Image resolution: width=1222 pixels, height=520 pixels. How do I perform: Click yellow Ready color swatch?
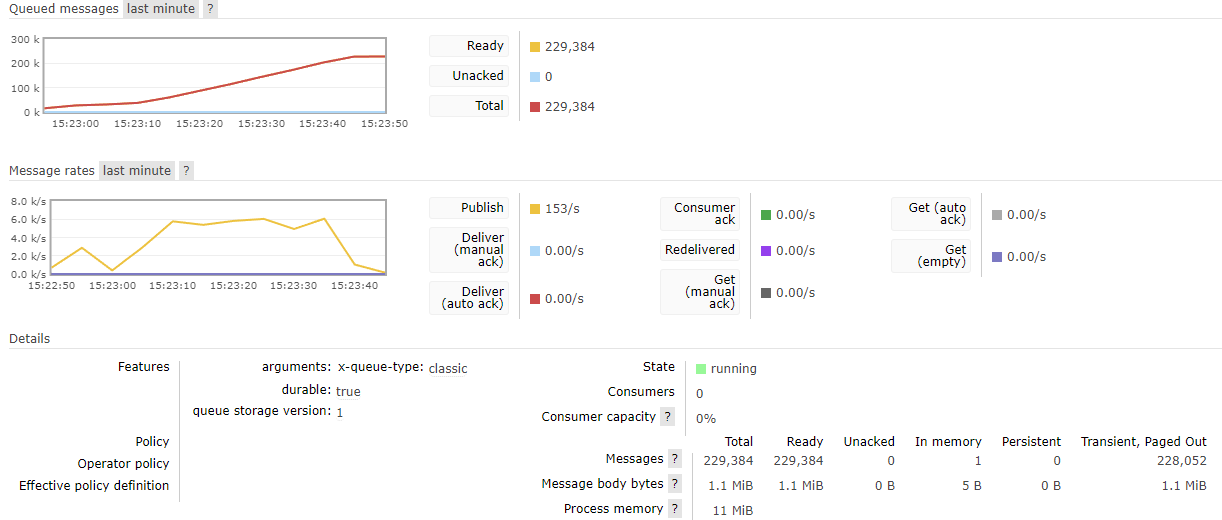(535, 47)
